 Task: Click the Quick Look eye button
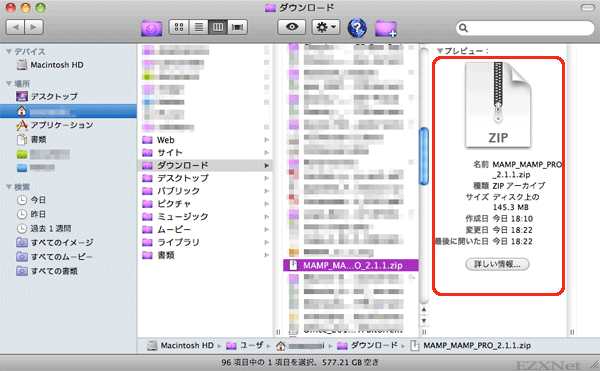click(x=292, y=27)
